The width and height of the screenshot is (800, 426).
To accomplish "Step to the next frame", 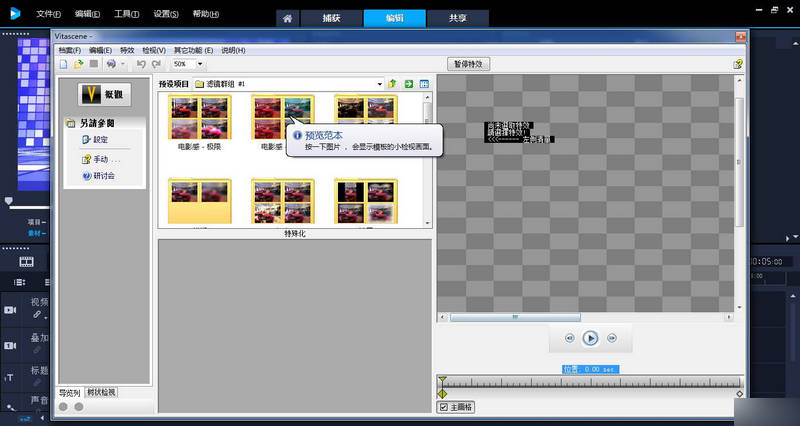I will pos(612,338).
